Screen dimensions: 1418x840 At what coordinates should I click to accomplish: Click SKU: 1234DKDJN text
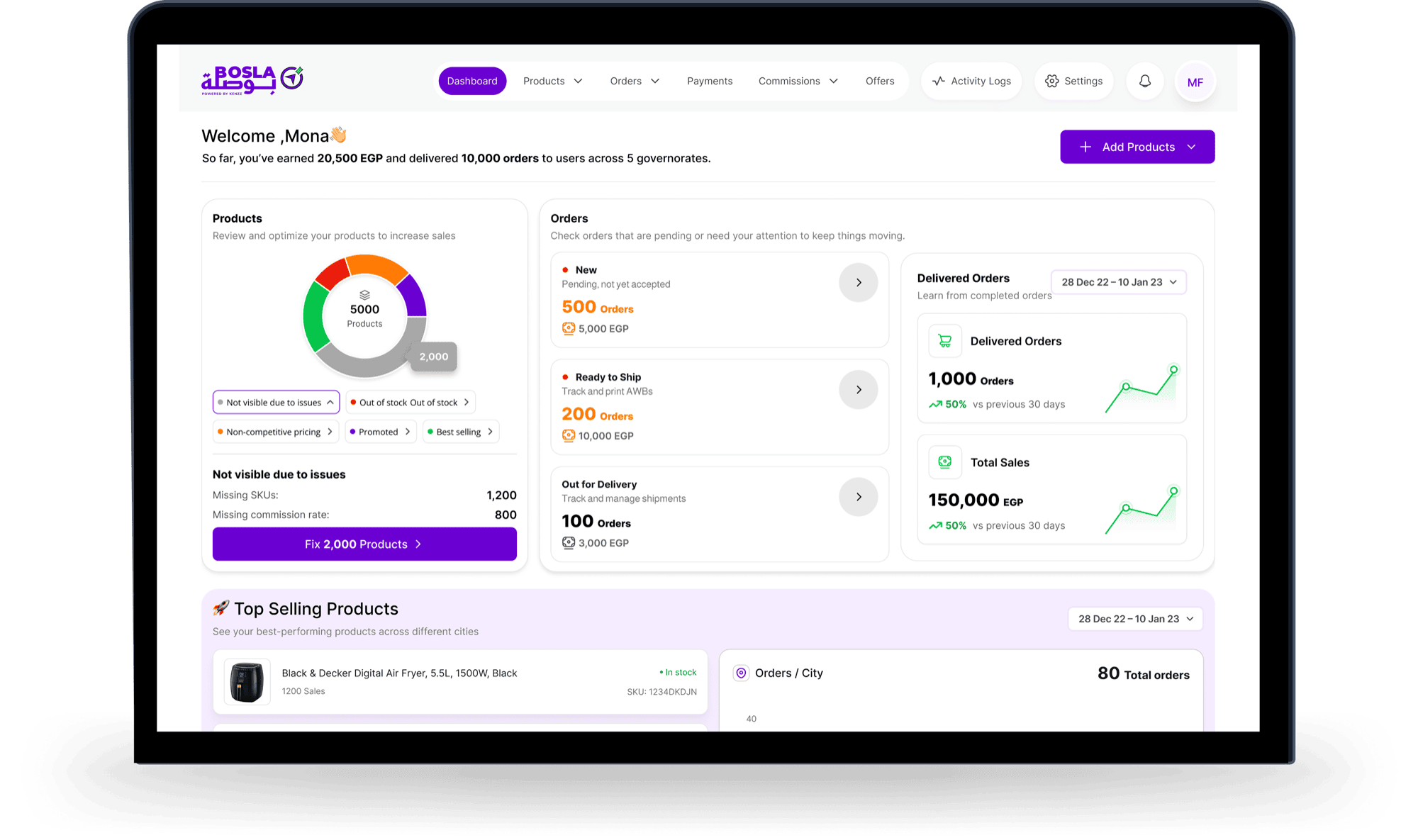(x=661, y=692)
